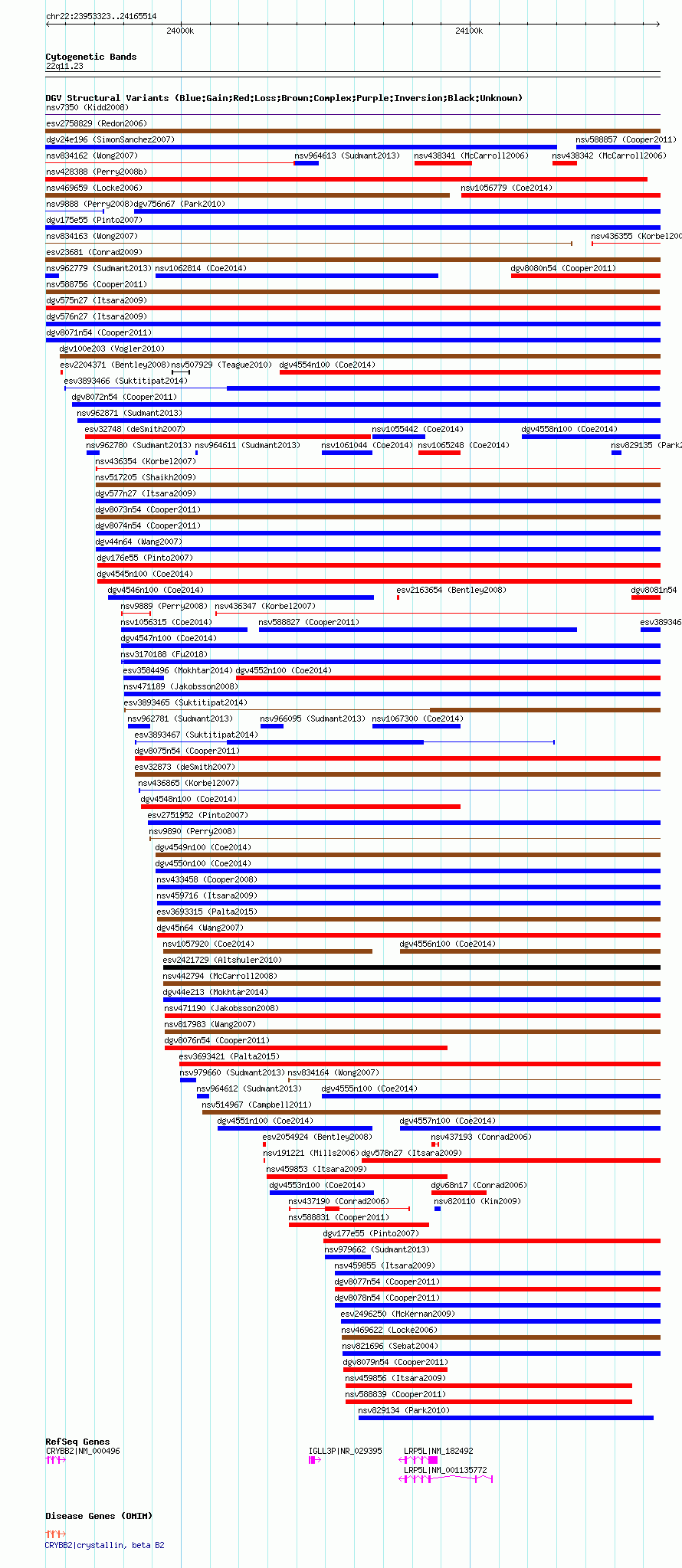Click the LRP5L NM_001135772 gene glyph
Screen dimensions: 682x1568
446,1479
